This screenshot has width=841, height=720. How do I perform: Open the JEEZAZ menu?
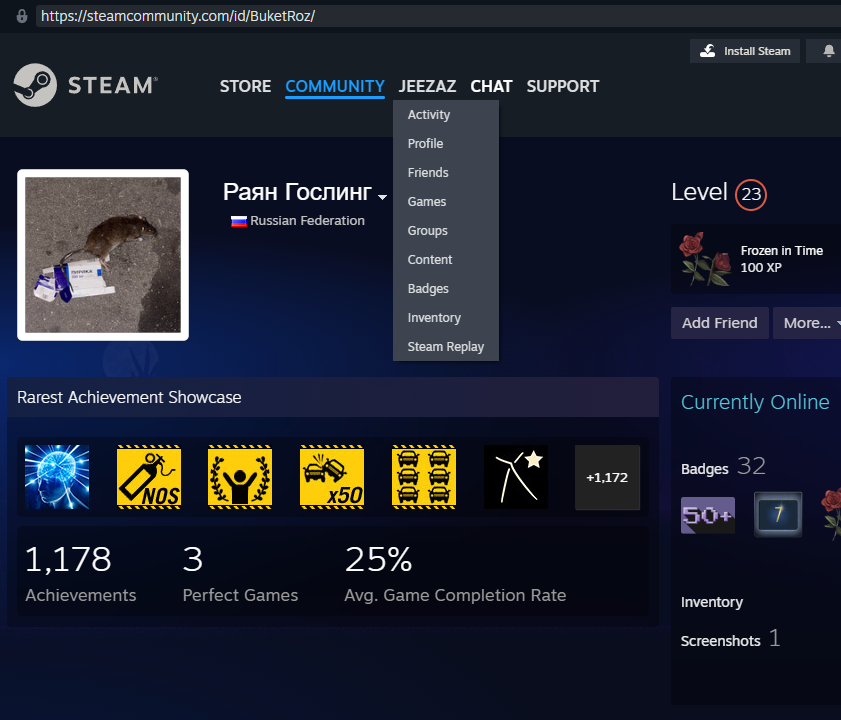click(427, 86)
